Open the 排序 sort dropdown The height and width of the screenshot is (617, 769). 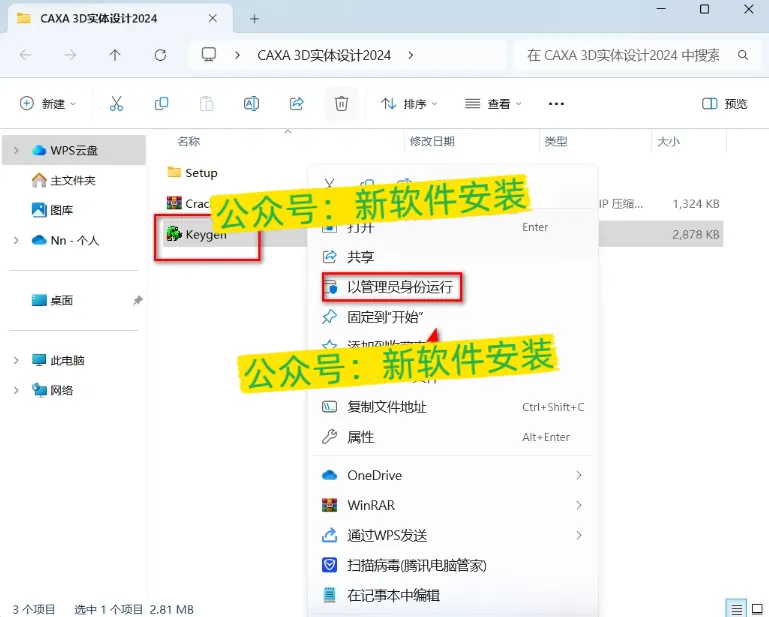tap(410, 103)
